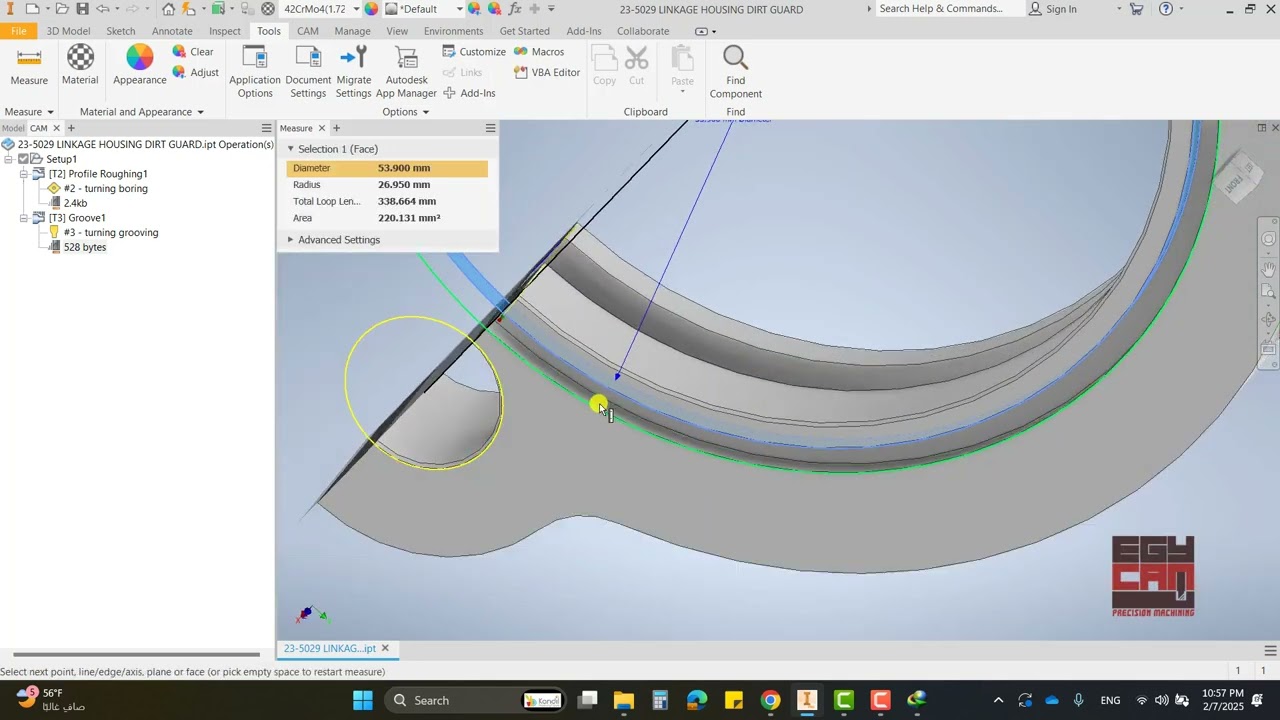Viewport: 1280px width, 720px height.
Task: Select the Area 220.131 mm² row
Action: click(387, 218)
